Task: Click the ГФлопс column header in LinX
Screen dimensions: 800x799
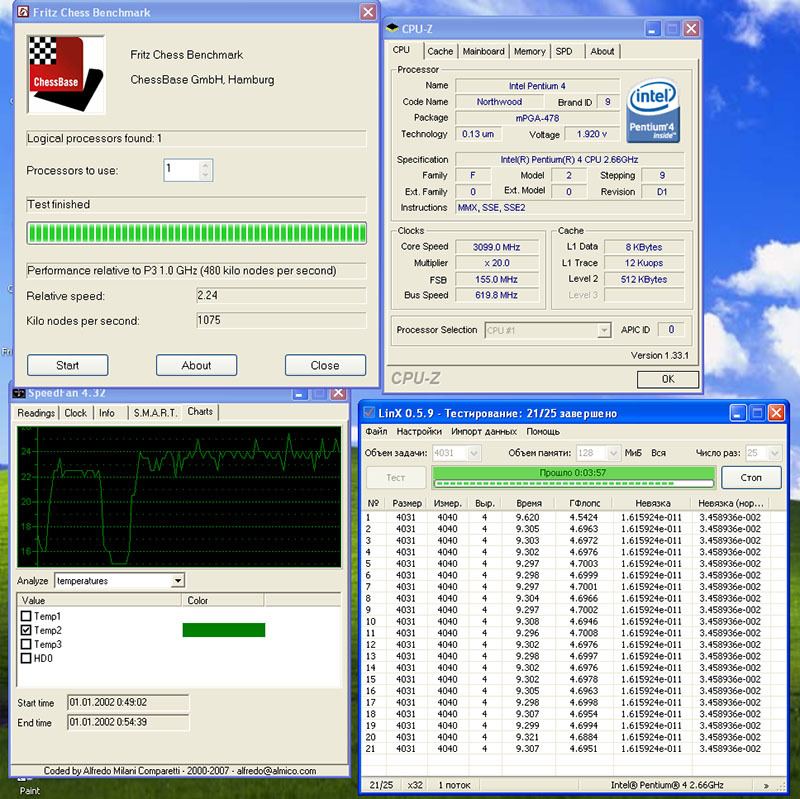Action: coord(584,503)
